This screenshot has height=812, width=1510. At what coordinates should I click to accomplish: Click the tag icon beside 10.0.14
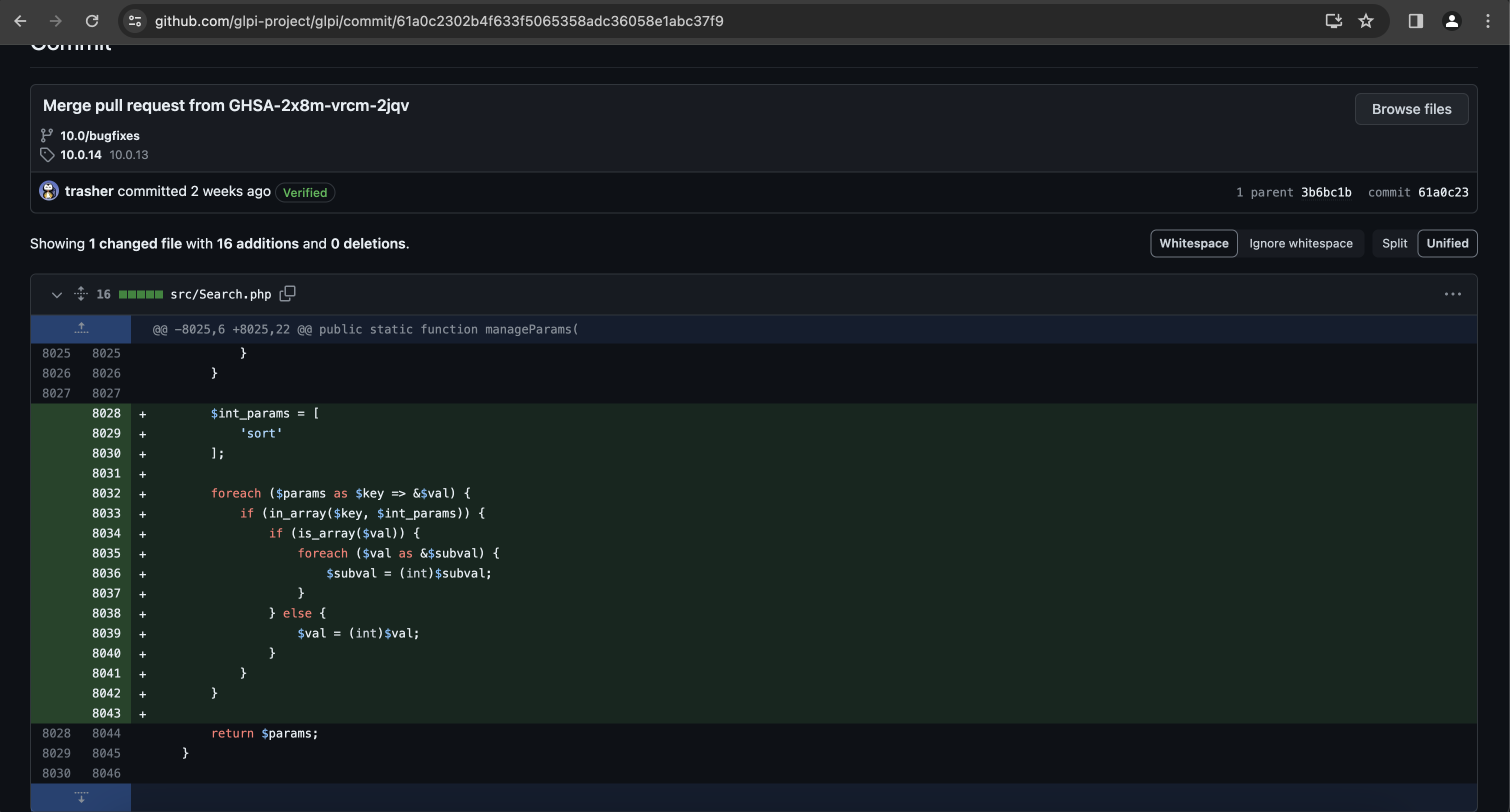click(47, 155)
